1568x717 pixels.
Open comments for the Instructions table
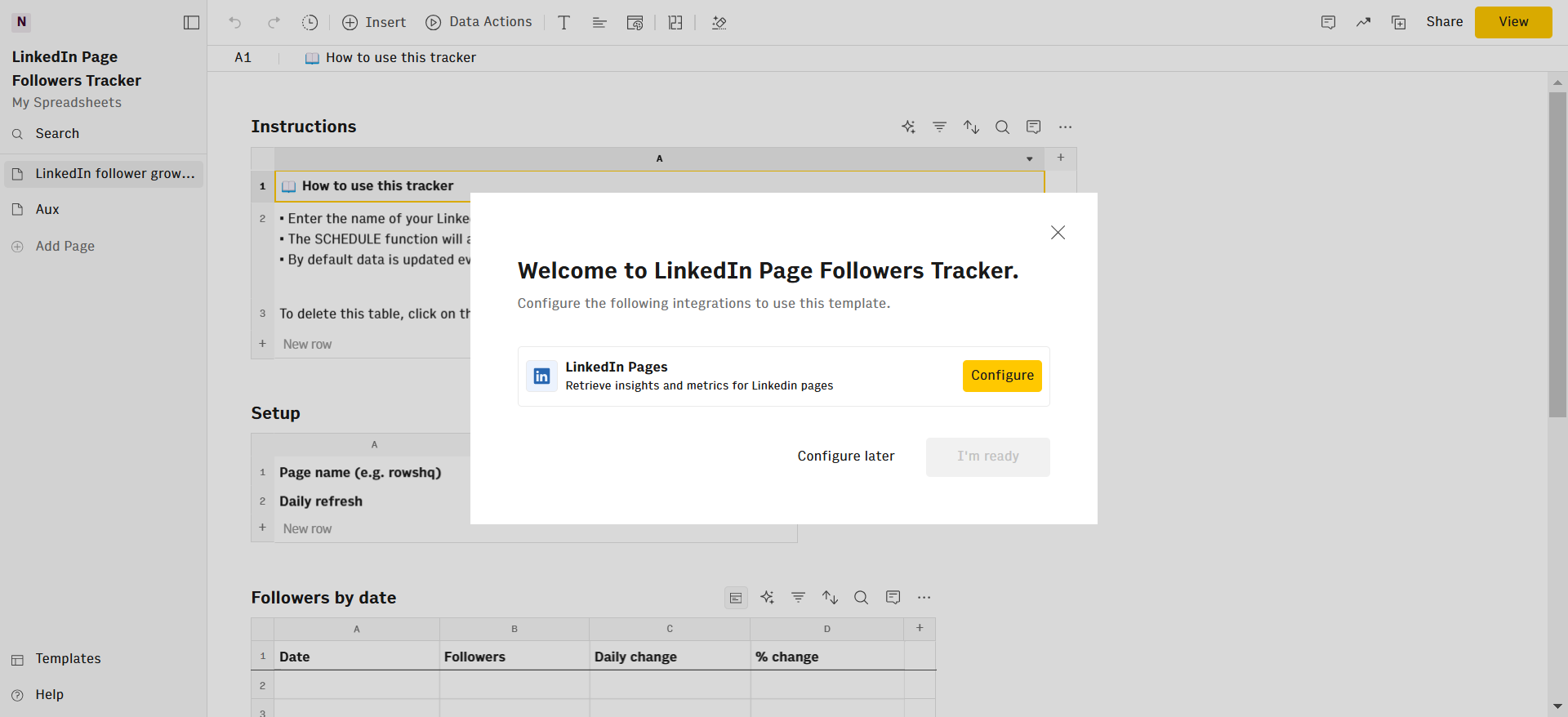point(1034,127)
